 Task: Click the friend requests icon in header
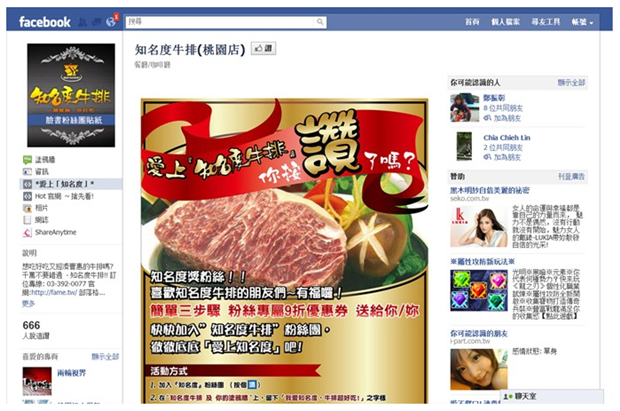pyautogui.click(x=82, y=22)
